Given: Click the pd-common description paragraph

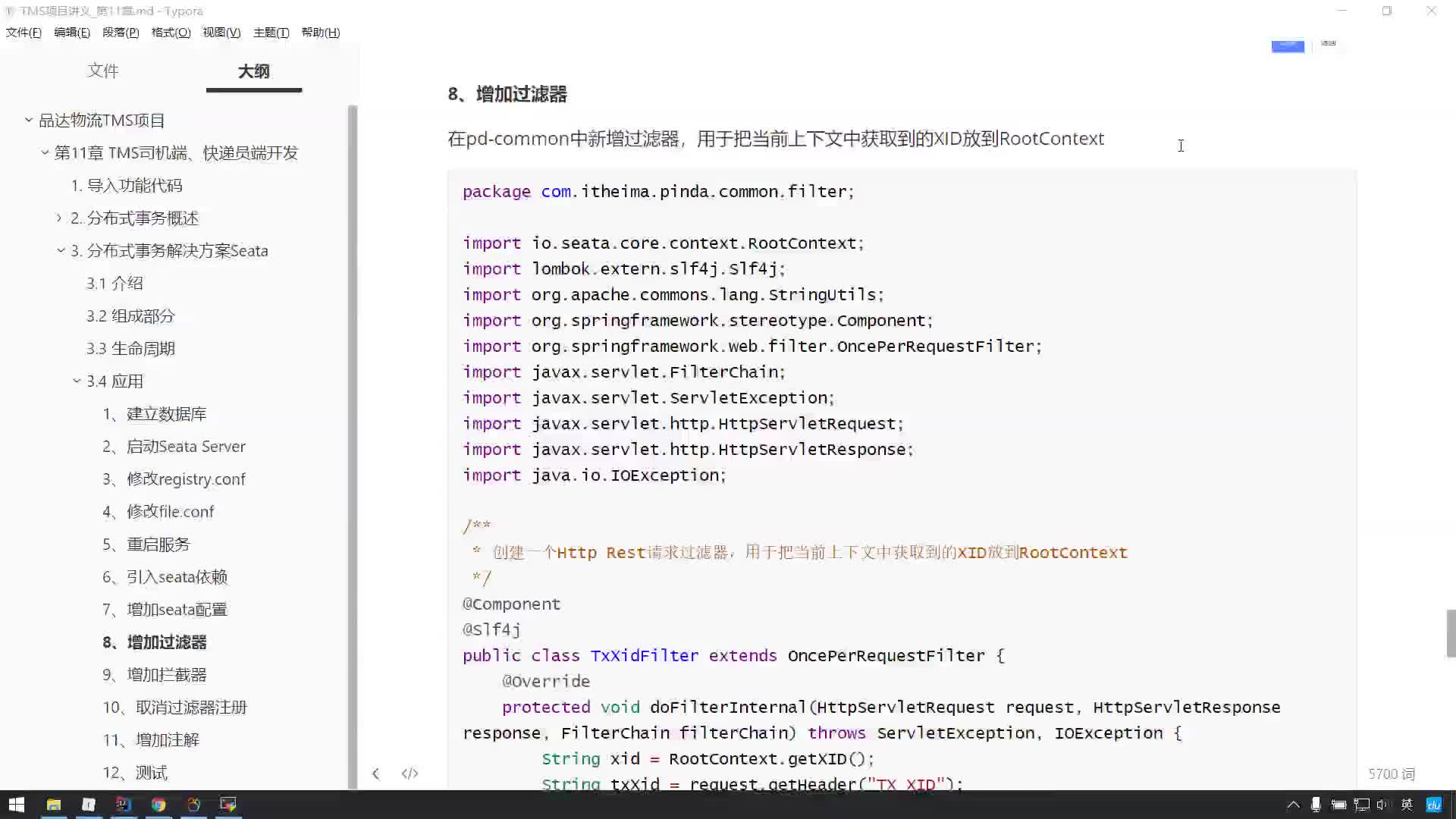Looking at the screenshot, I should point(776,138).
